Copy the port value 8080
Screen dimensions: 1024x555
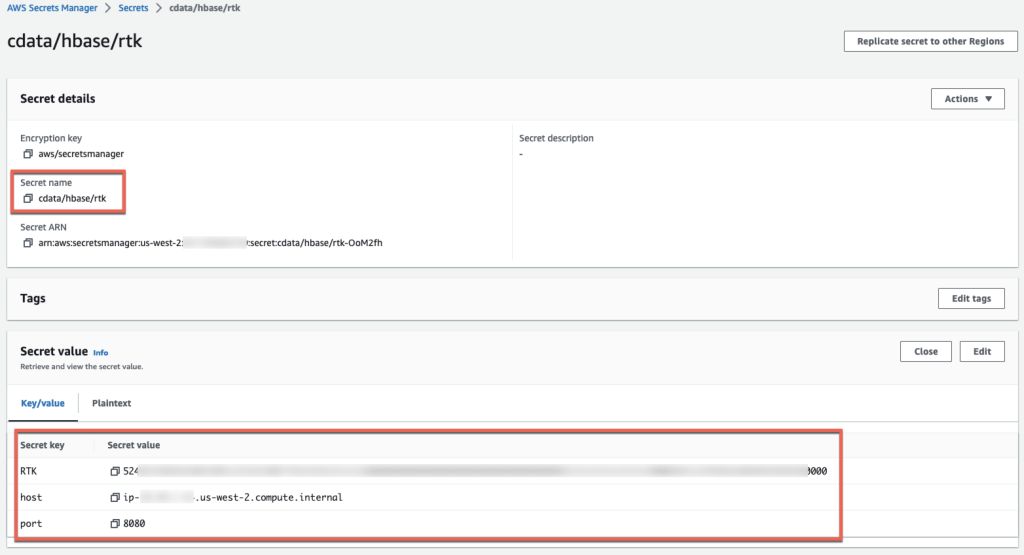click(115, 524)
